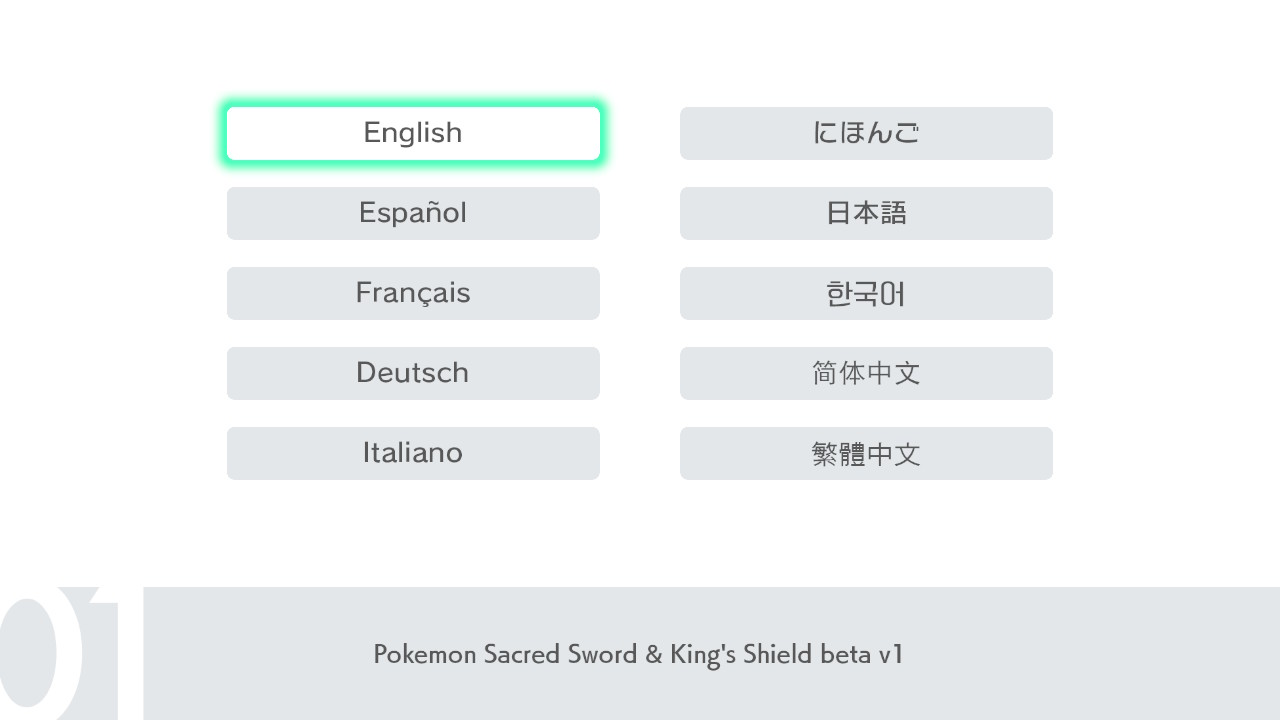Choose the Italiano language button

413,453
